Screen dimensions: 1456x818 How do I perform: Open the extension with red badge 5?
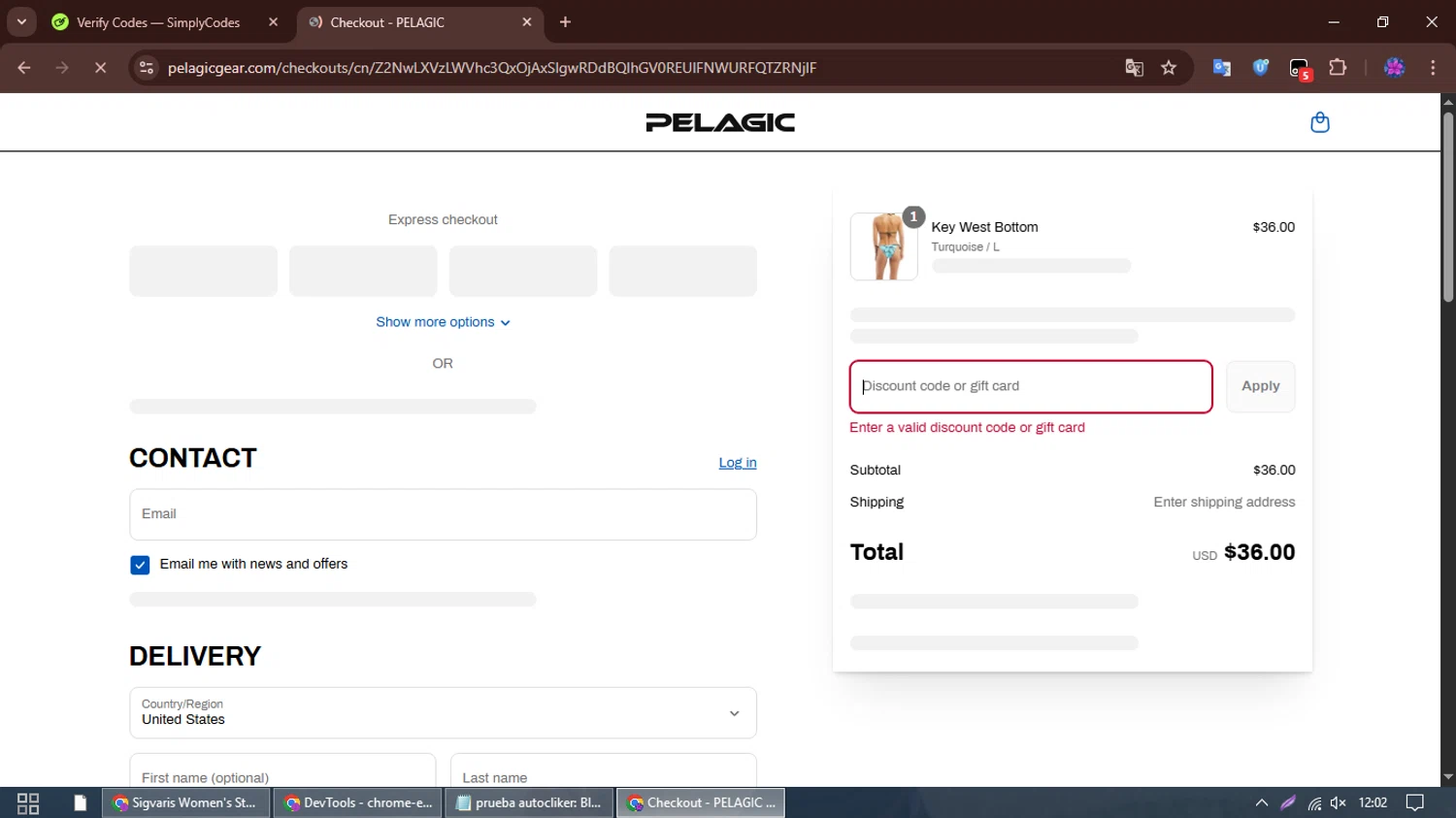click(x=1300, y=69)
